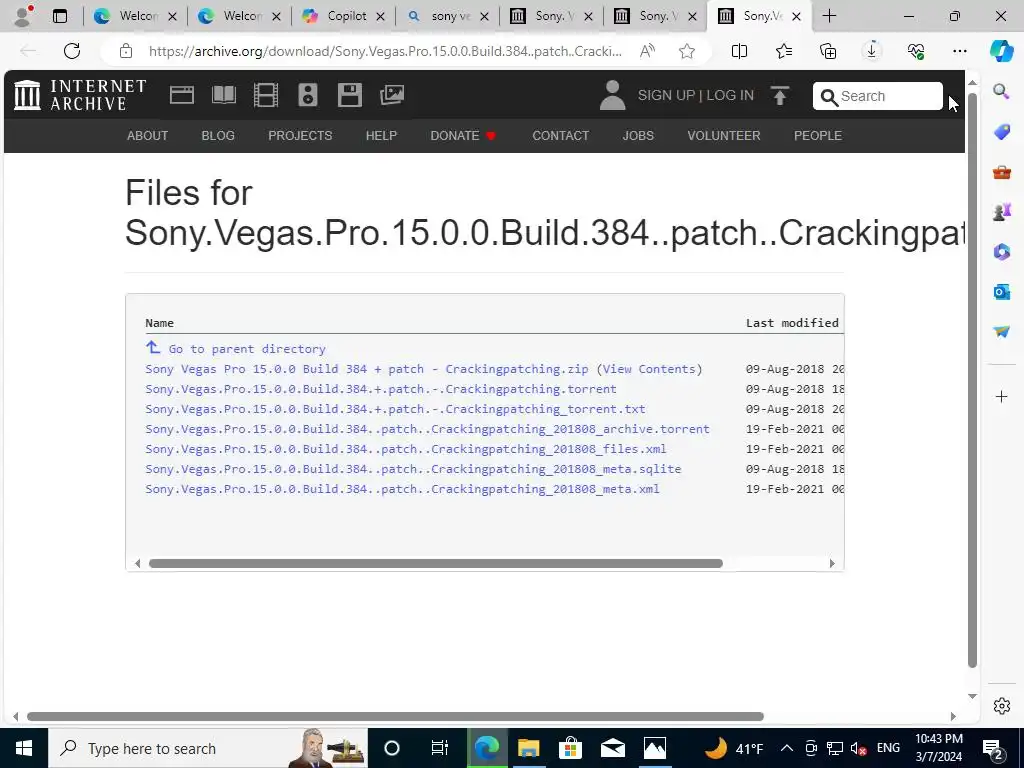This screenshot has width=1024, height=768.
Task: Click the Read aloud icon in address bar
Action: point(647,51)
